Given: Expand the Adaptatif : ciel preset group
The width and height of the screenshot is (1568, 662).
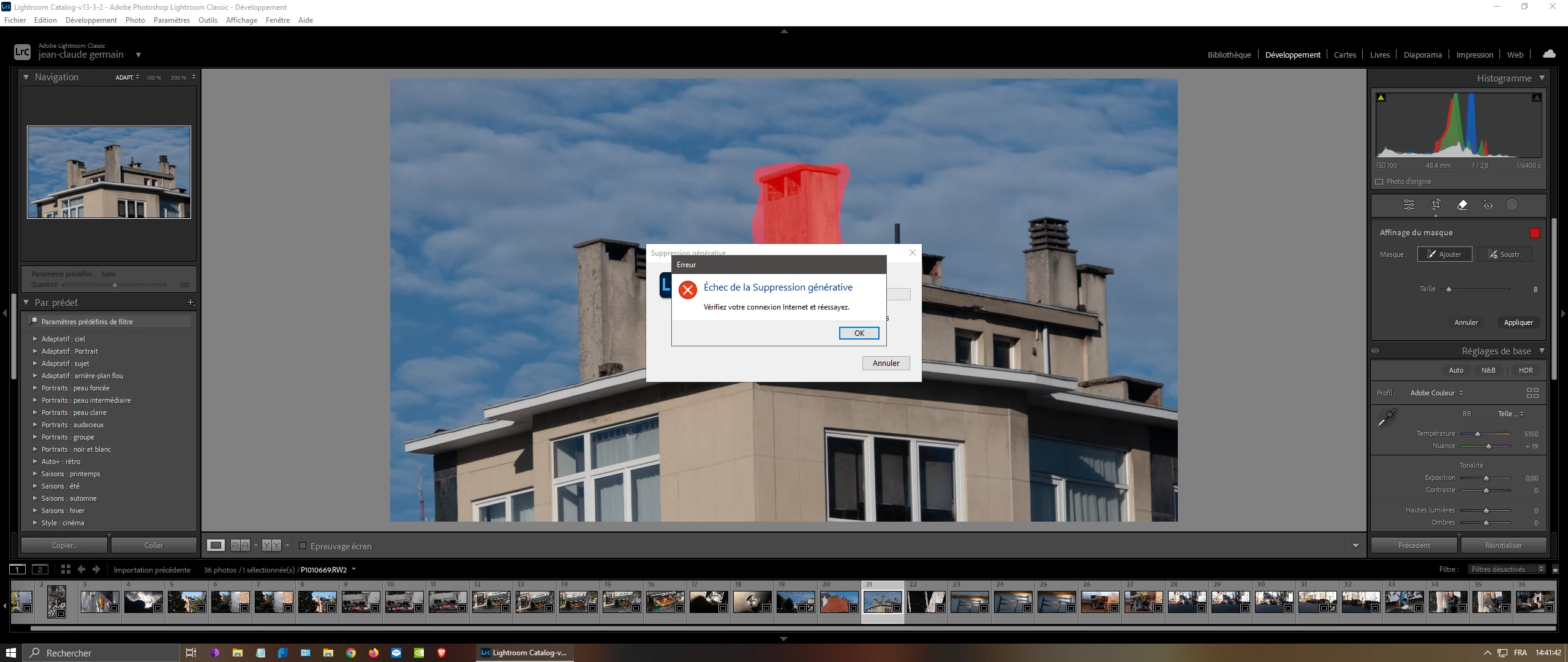Looking at the screenshot, I should pos(35,339).
